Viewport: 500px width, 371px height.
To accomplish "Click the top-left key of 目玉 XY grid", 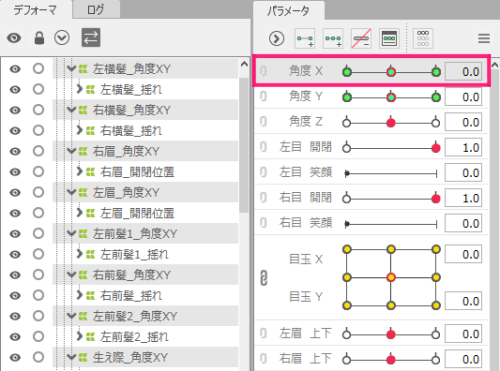I will [x=347, y=249].
